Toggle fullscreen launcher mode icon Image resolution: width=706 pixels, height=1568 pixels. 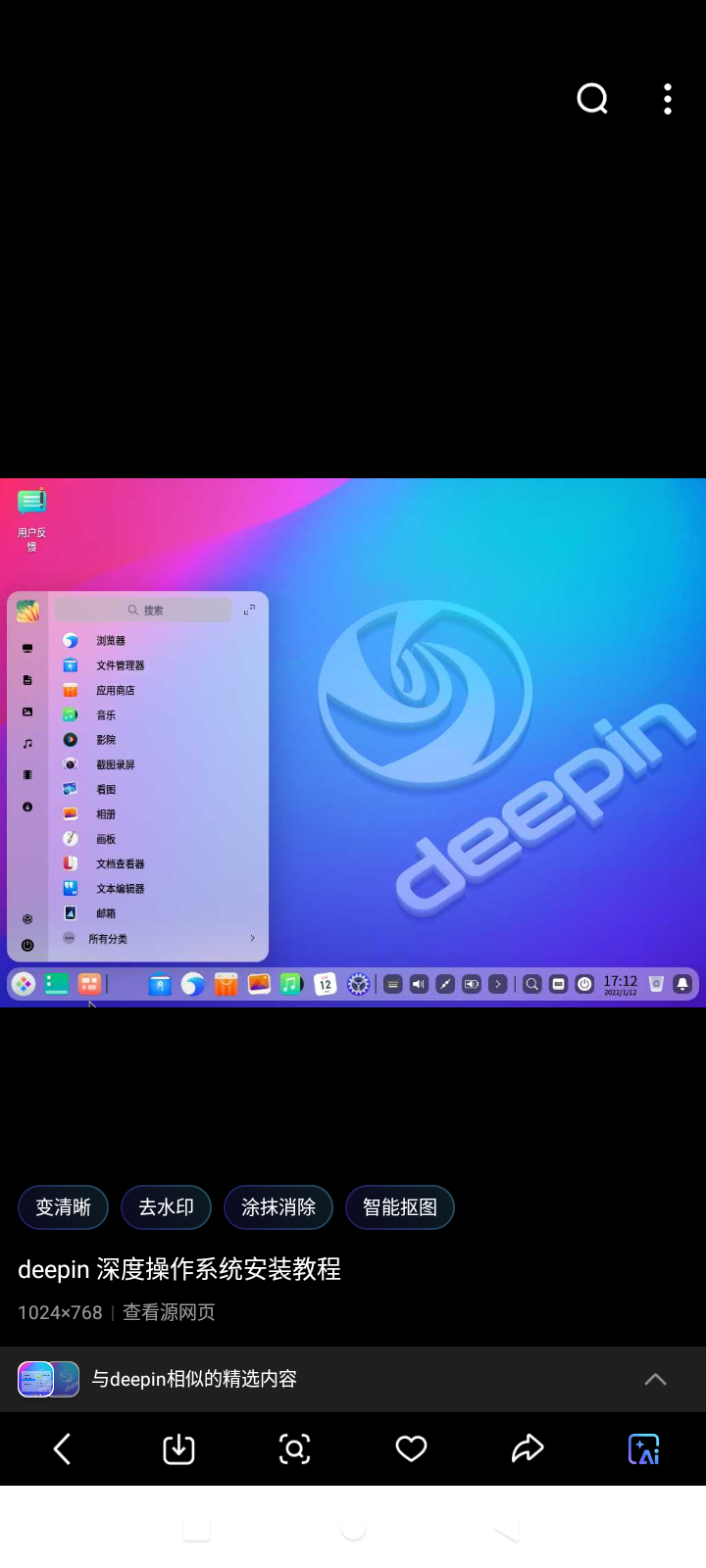pos(249,610)
